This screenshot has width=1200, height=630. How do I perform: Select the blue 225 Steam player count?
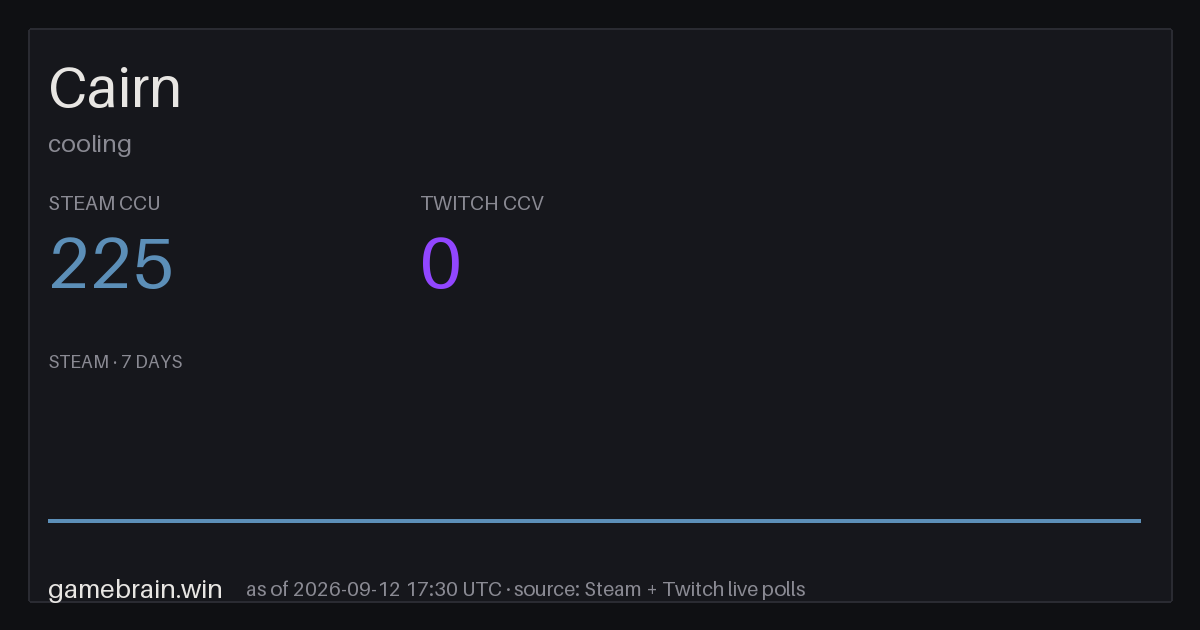click(111, 264)
